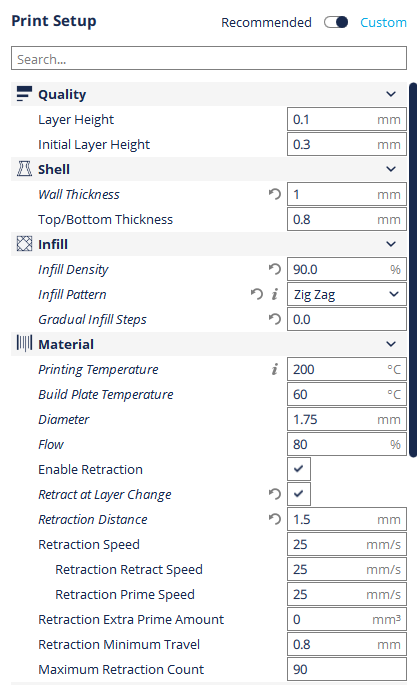Screen dimensions: 417x685
Task: Toggle Recommended/Custom mode switch
Action: tap(336, 22)
